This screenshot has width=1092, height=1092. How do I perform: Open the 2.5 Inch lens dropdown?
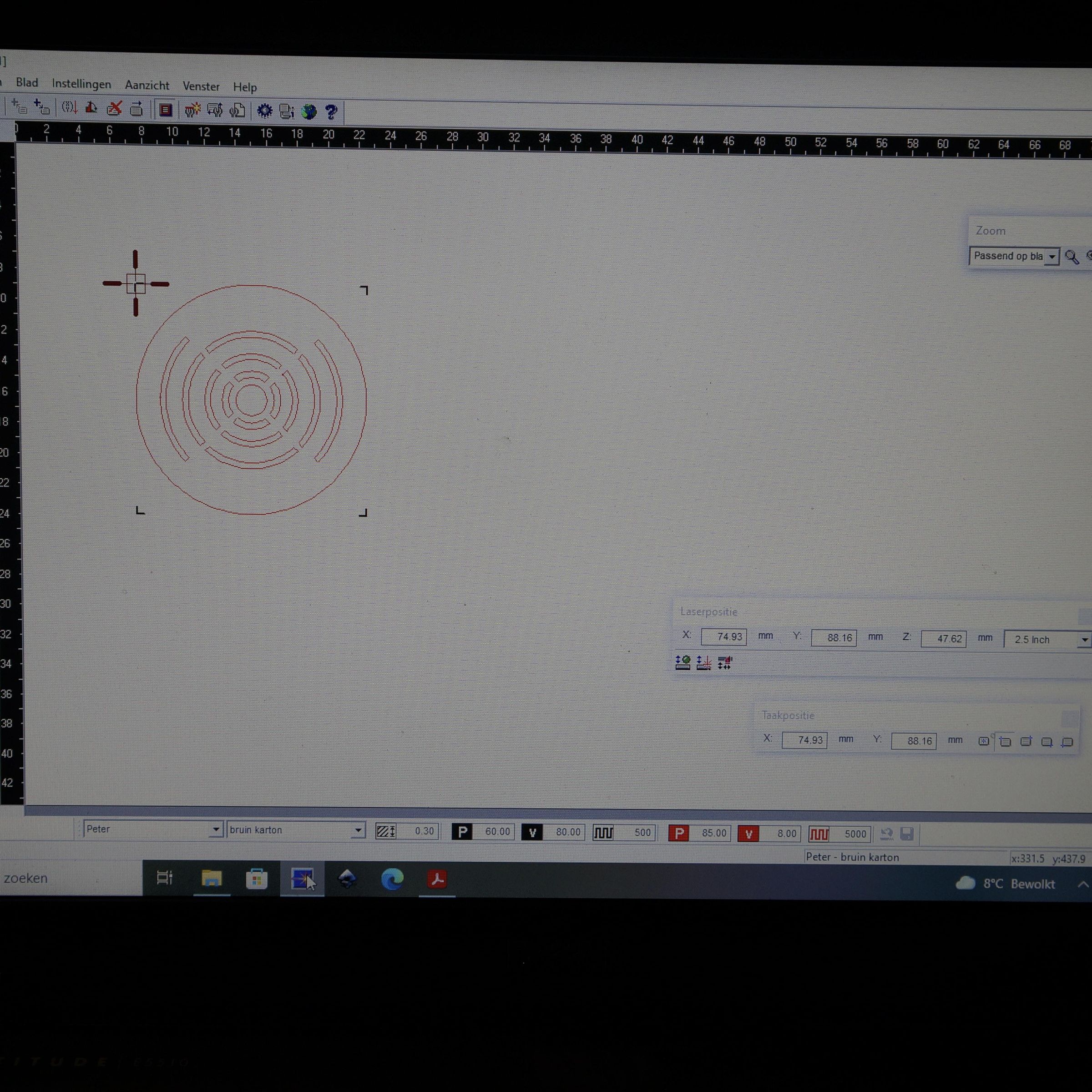pyautogui.click(x=1047, y=640)
